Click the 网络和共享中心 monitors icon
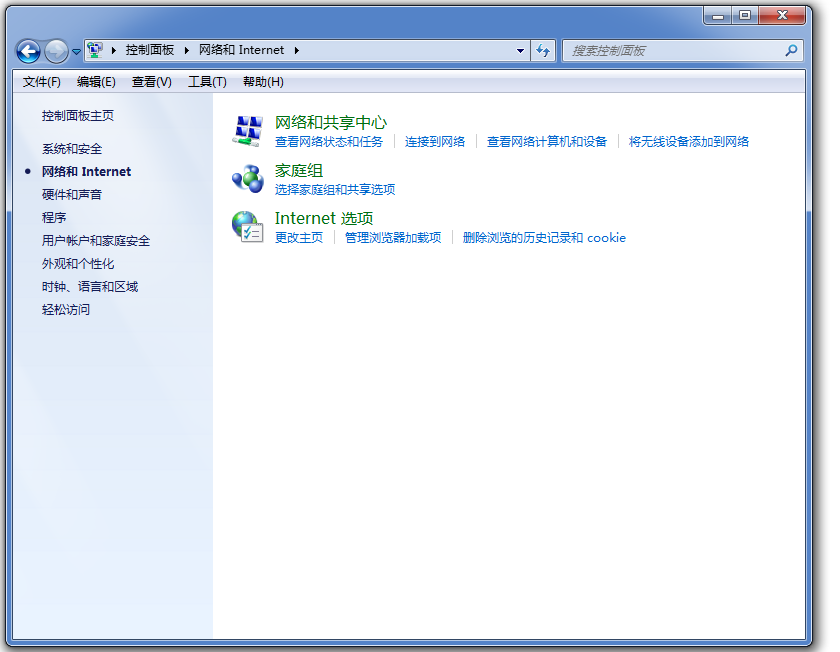The width and height of the screenshot is (840, 652). click(248, 131)
